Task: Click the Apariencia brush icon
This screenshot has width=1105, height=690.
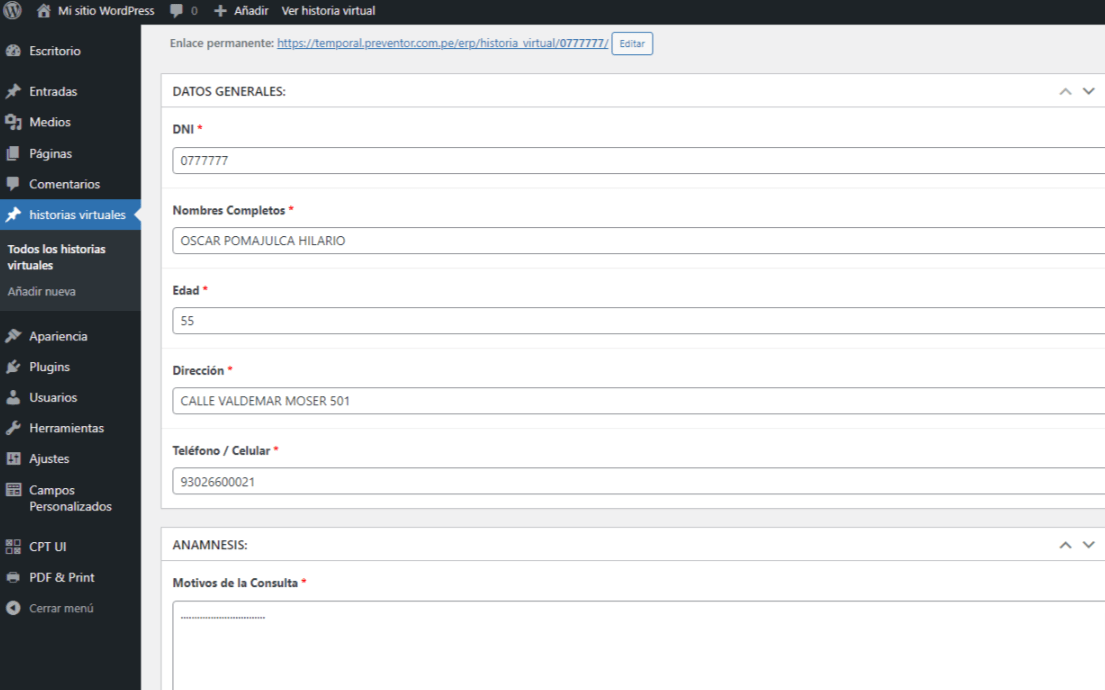Action: [13, 336]
